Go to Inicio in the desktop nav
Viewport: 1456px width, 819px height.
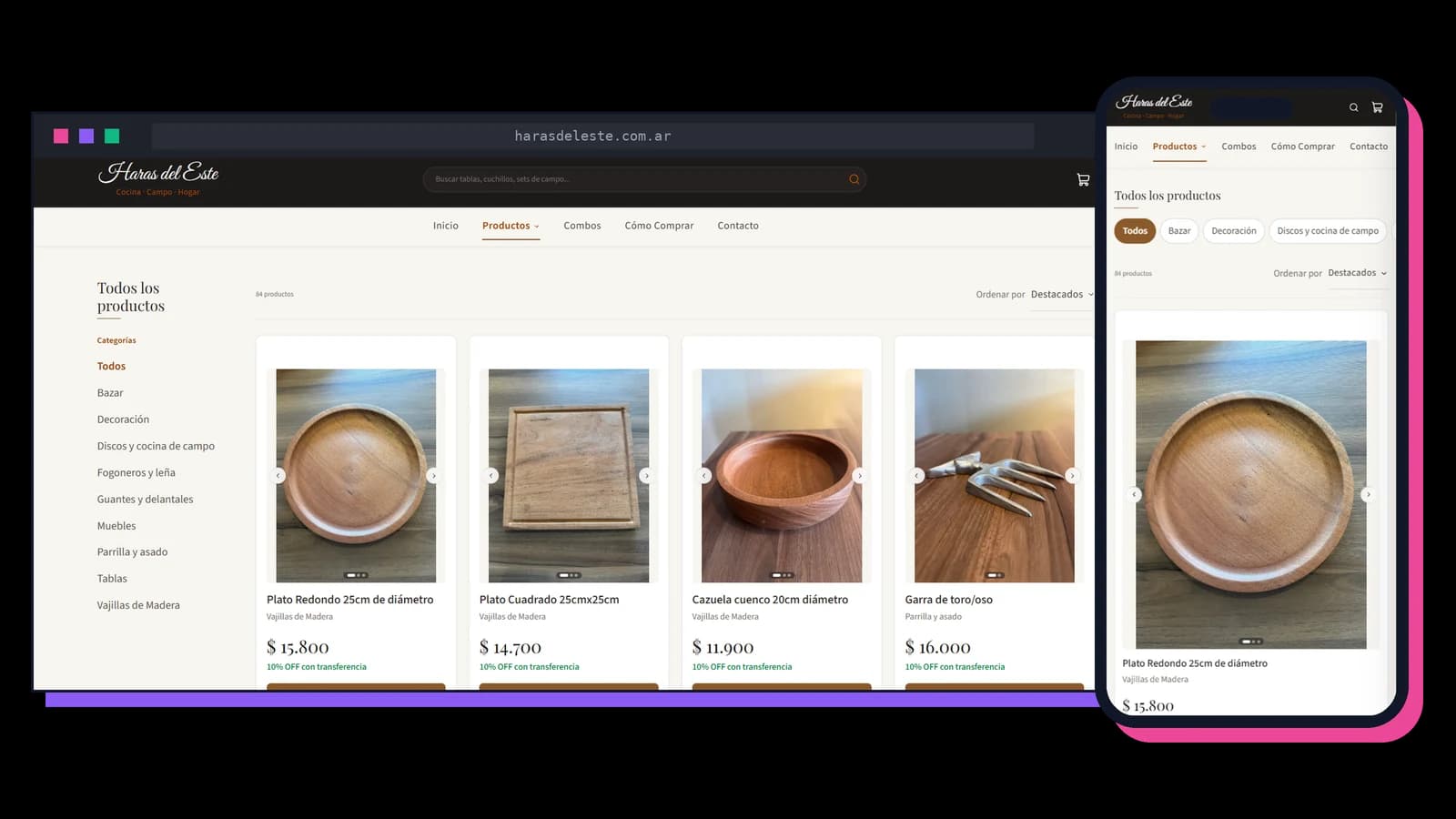(446, 226)
